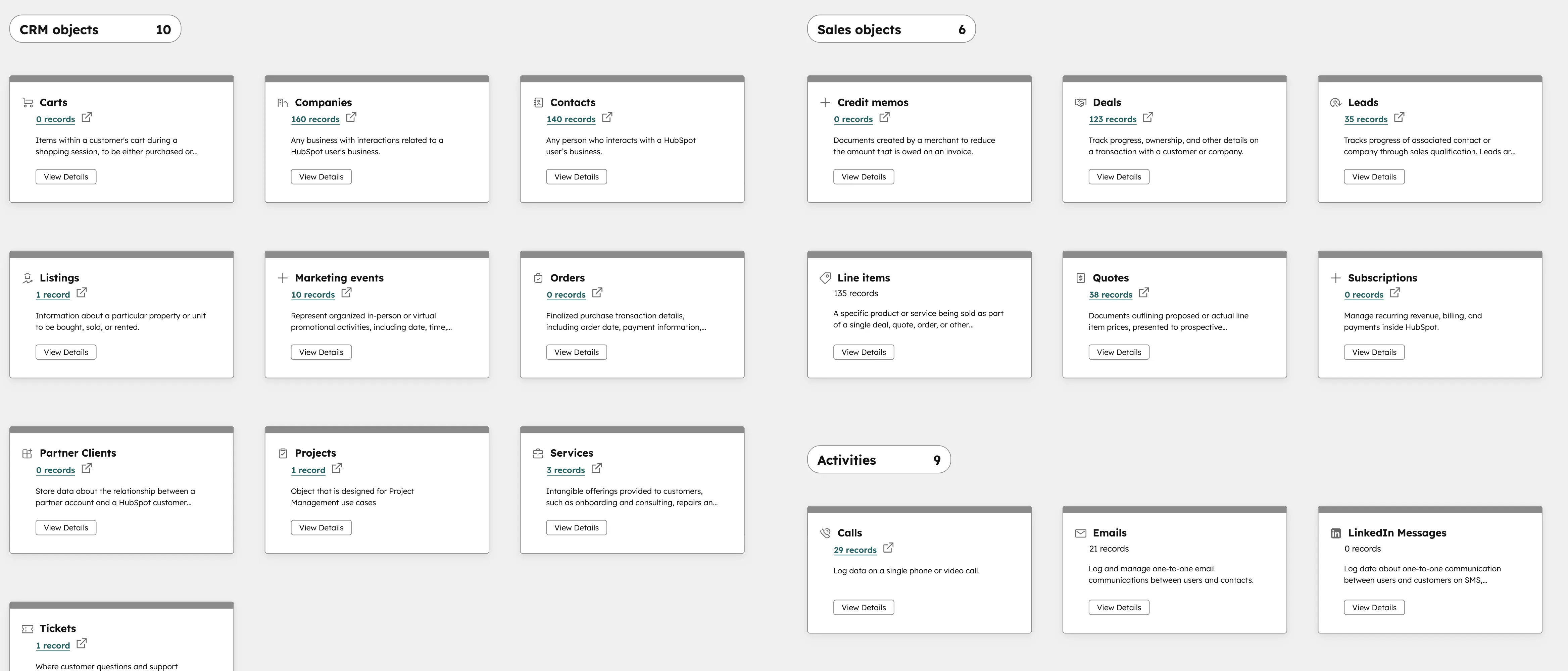Click the Calls phone icon
This screenshot has width=1568, height=671.
(x=825, y=532)
